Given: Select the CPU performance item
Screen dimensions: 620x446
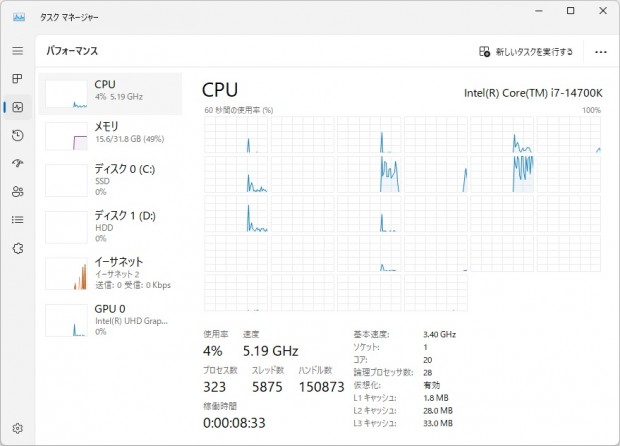Looking at the screenshot, I should [x=110, y=91].
